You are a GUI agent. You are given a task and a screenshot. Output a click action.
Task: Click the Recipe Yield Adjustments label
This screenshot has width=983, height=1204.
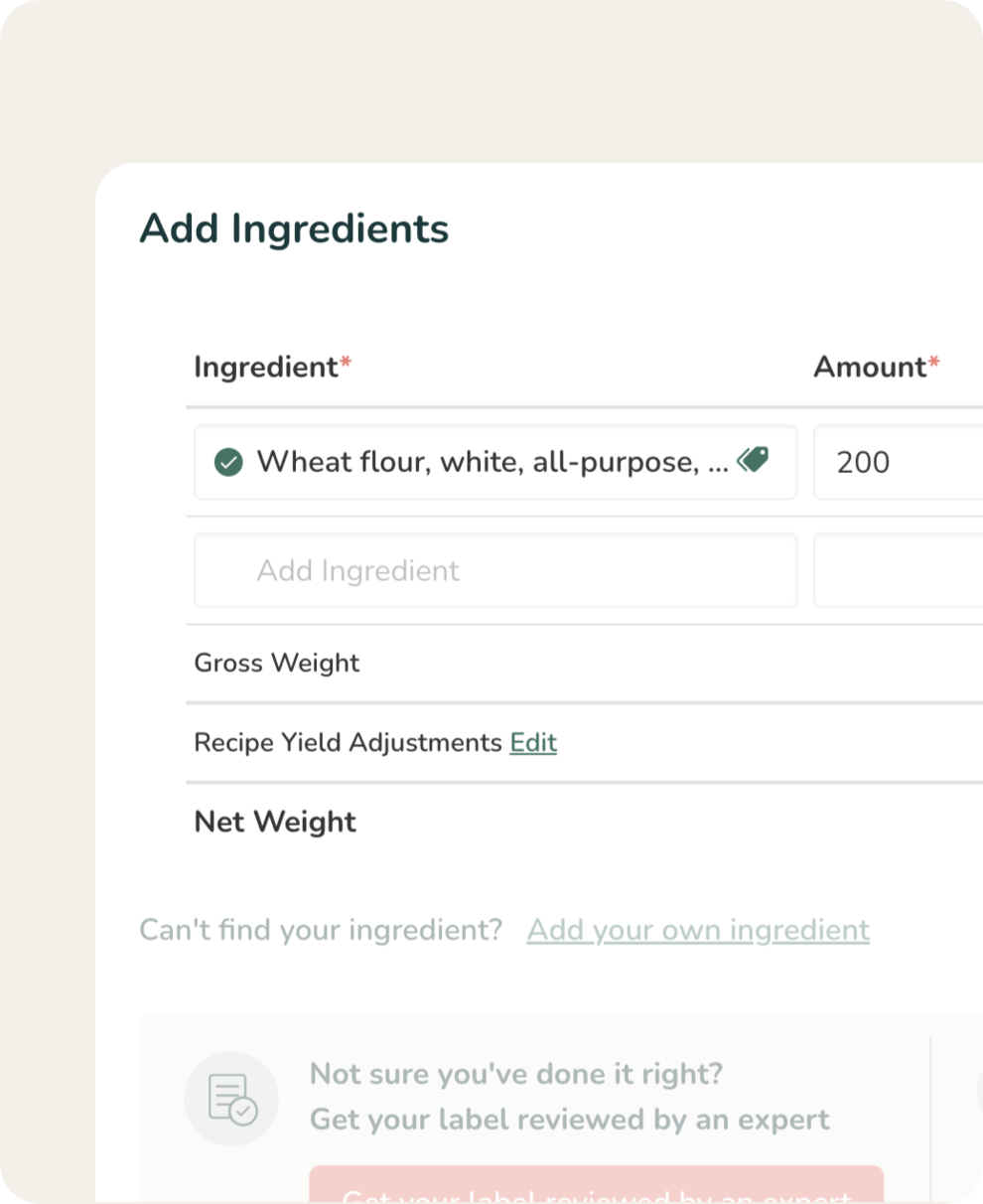click(x=348, y=743)
